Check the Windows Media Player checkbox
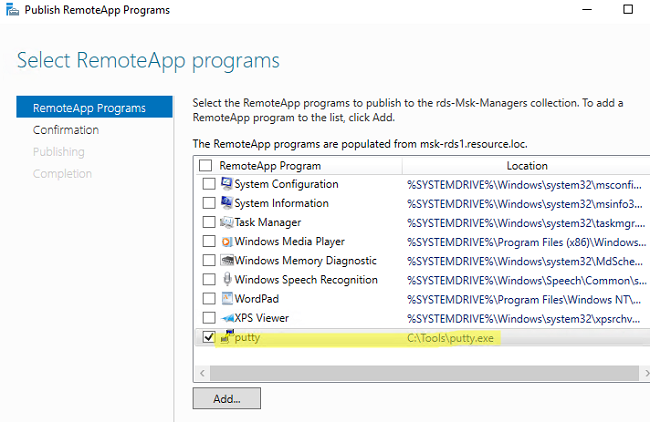Viewport: 650px width, 422px height. (209, 241)
